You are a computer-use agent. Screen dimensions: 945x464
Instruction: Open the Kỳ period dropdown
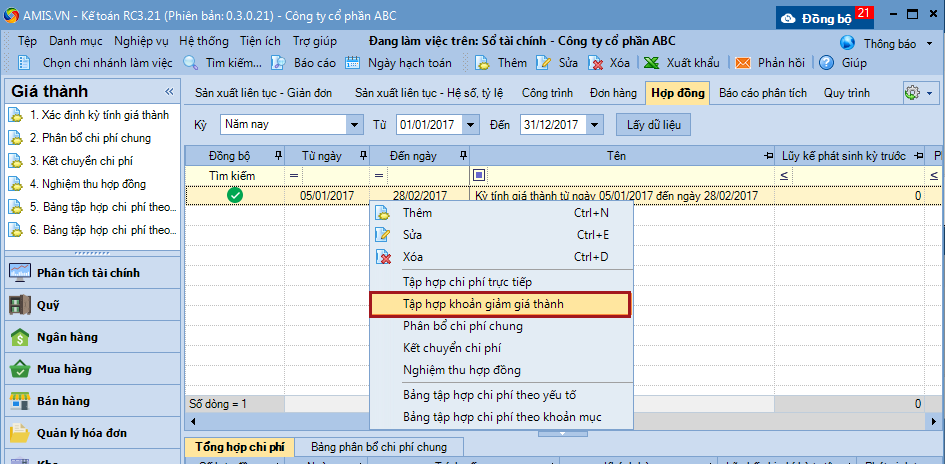pyautogui.click(x=354, y=125)
